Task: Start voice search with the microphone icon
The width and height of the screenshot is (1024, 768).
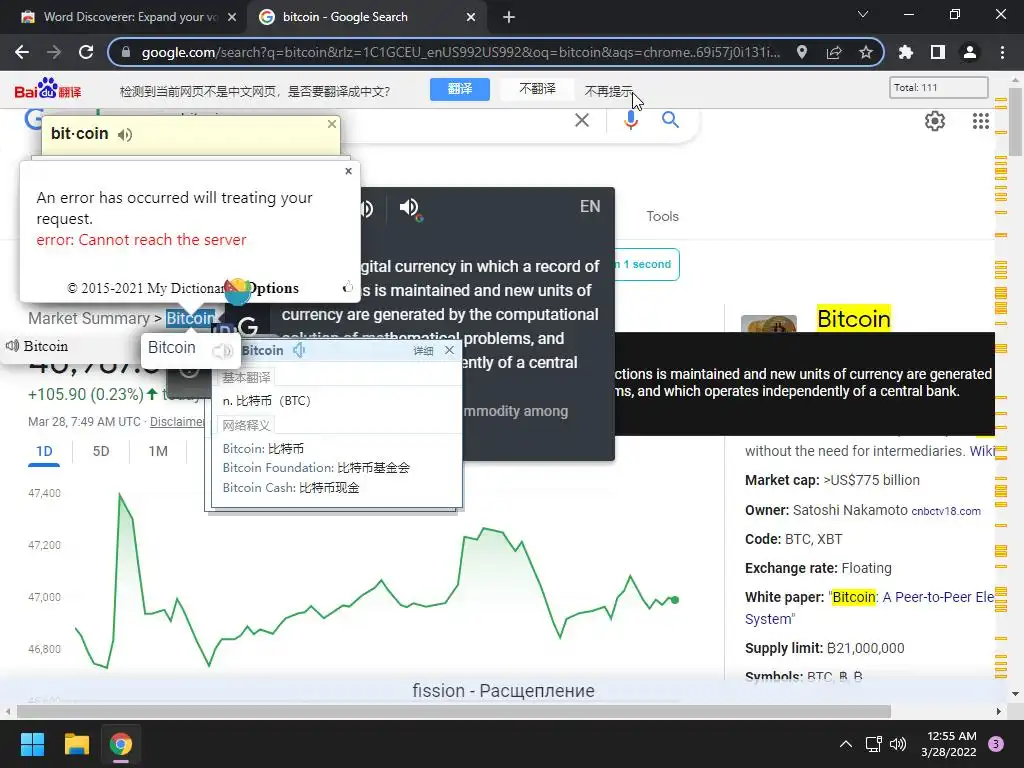Action: click(630, 120)
